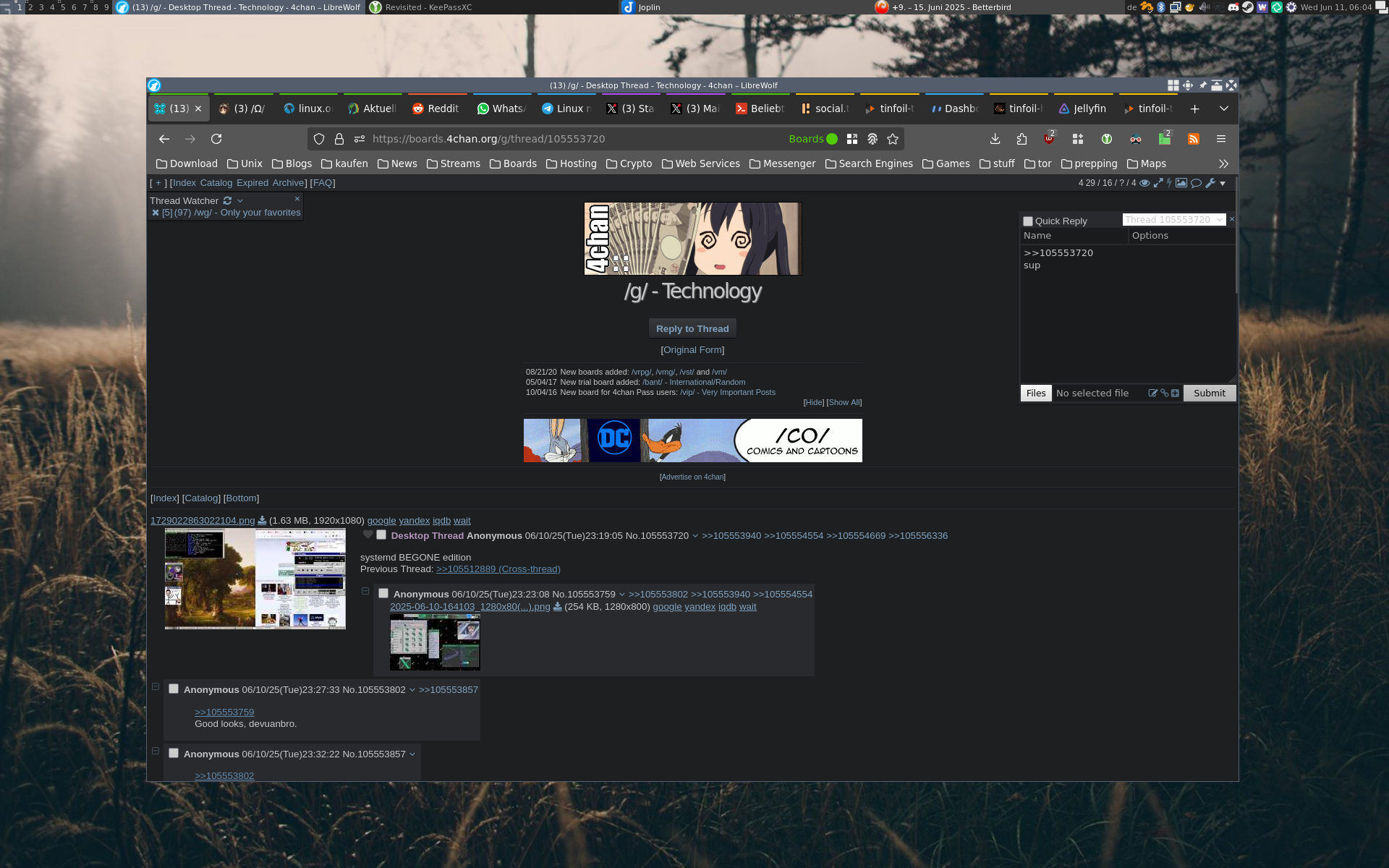Click the gallery image icon in header

(x=1181, y=183)
